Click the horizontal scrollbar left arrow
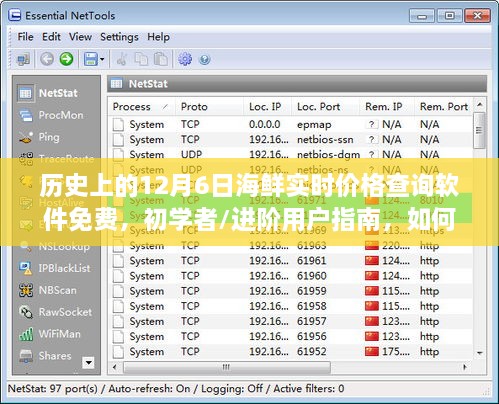 click(115, 367)
